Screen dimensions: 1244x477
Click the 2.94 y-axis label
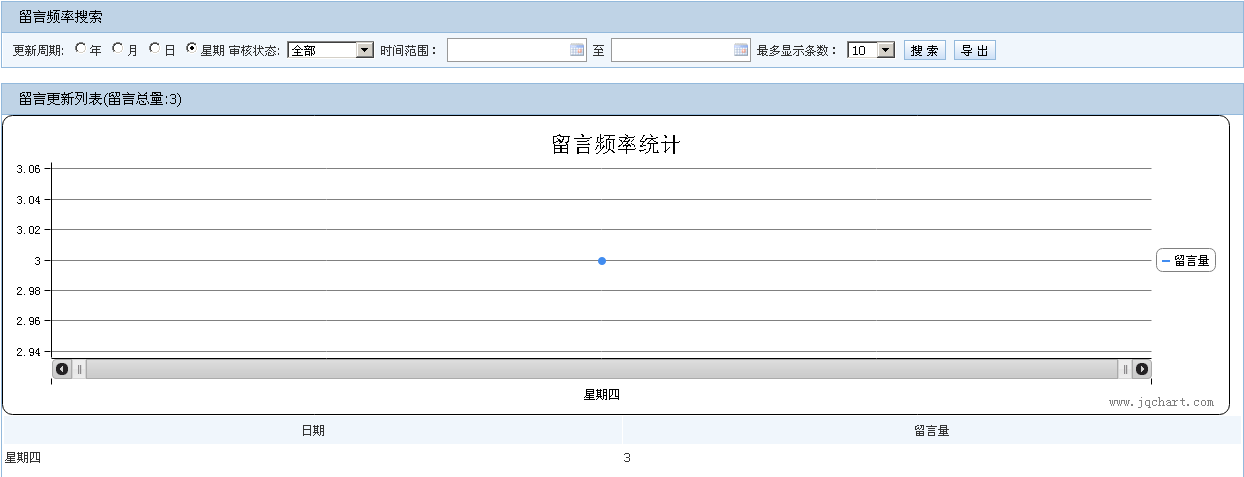pos(28,352)
